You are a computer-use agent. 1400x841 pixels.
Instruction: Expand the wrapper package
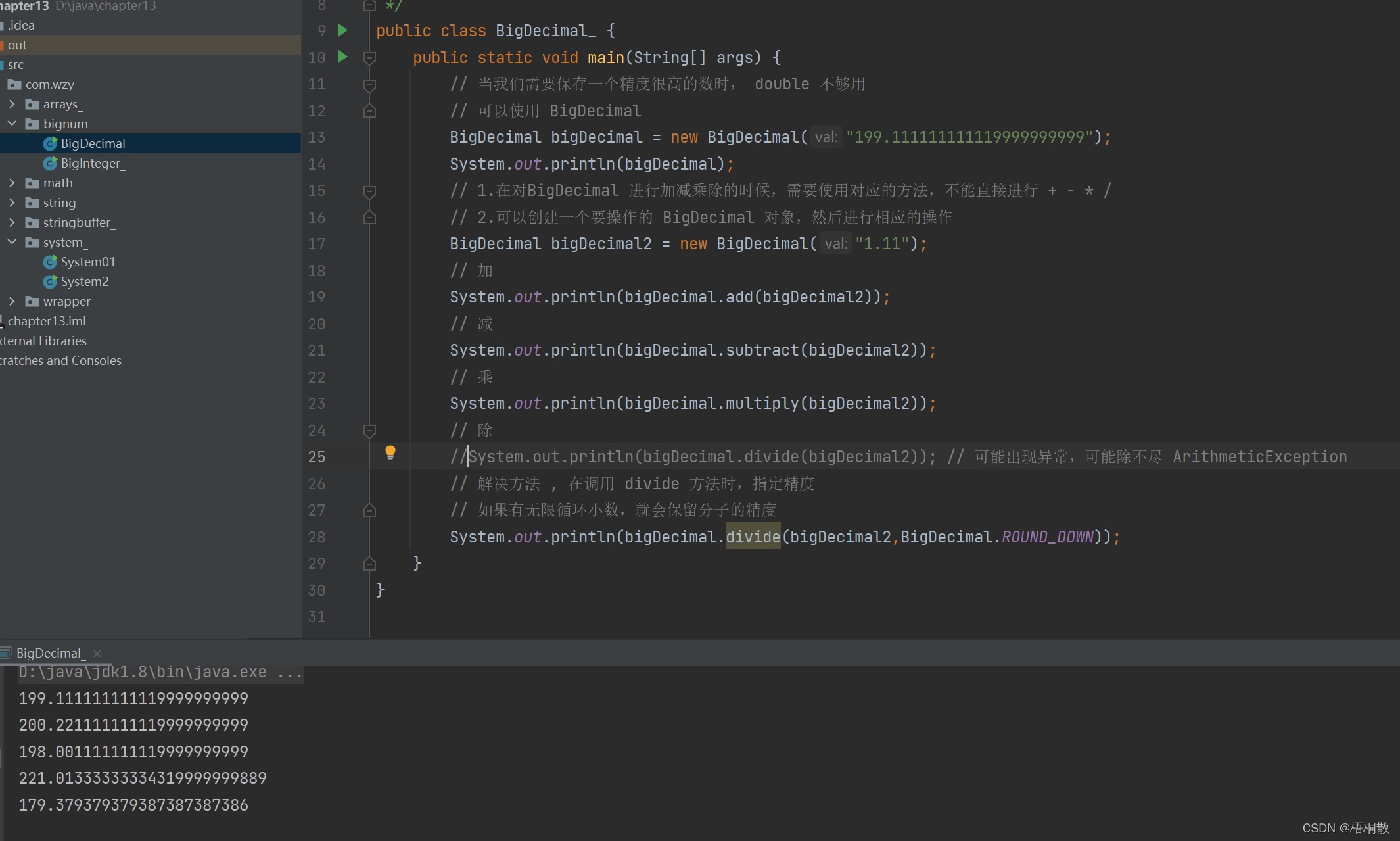(x=12, y=301)
